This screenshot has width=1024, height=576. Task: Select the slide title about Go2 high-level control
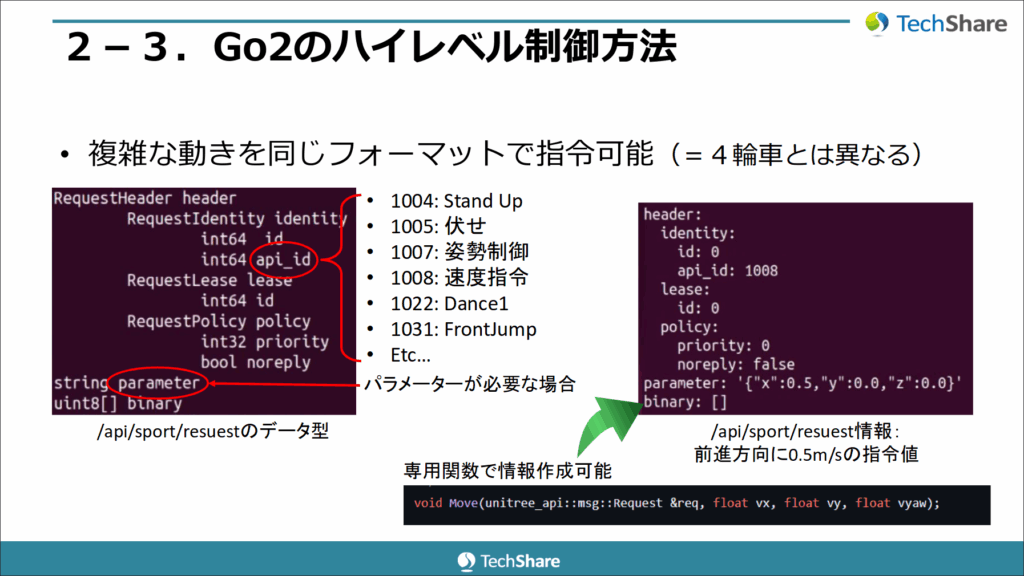[x=371, y=46]
